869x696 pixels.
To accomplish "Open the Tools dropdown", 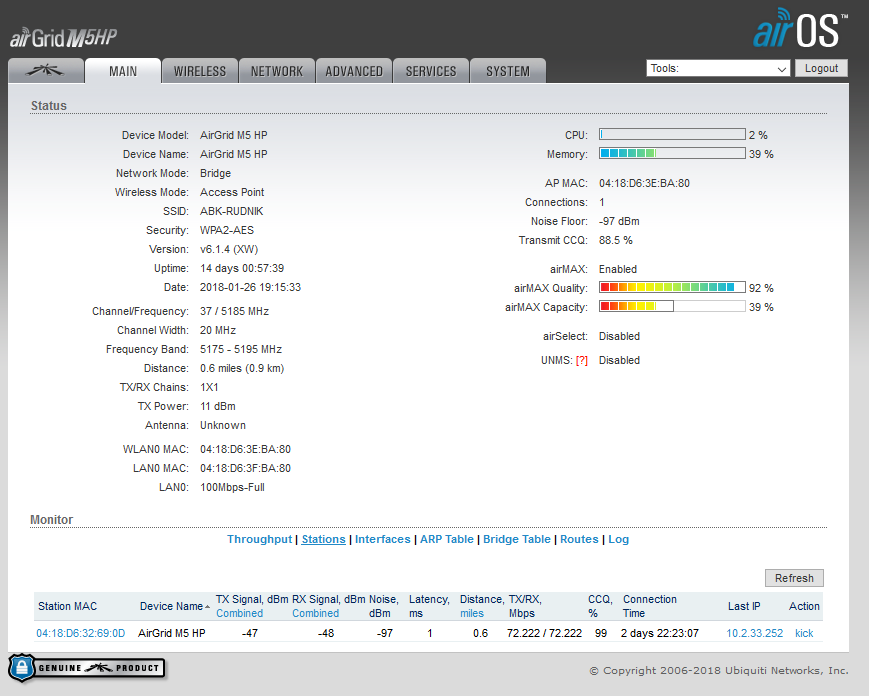I will pos(718,69).
